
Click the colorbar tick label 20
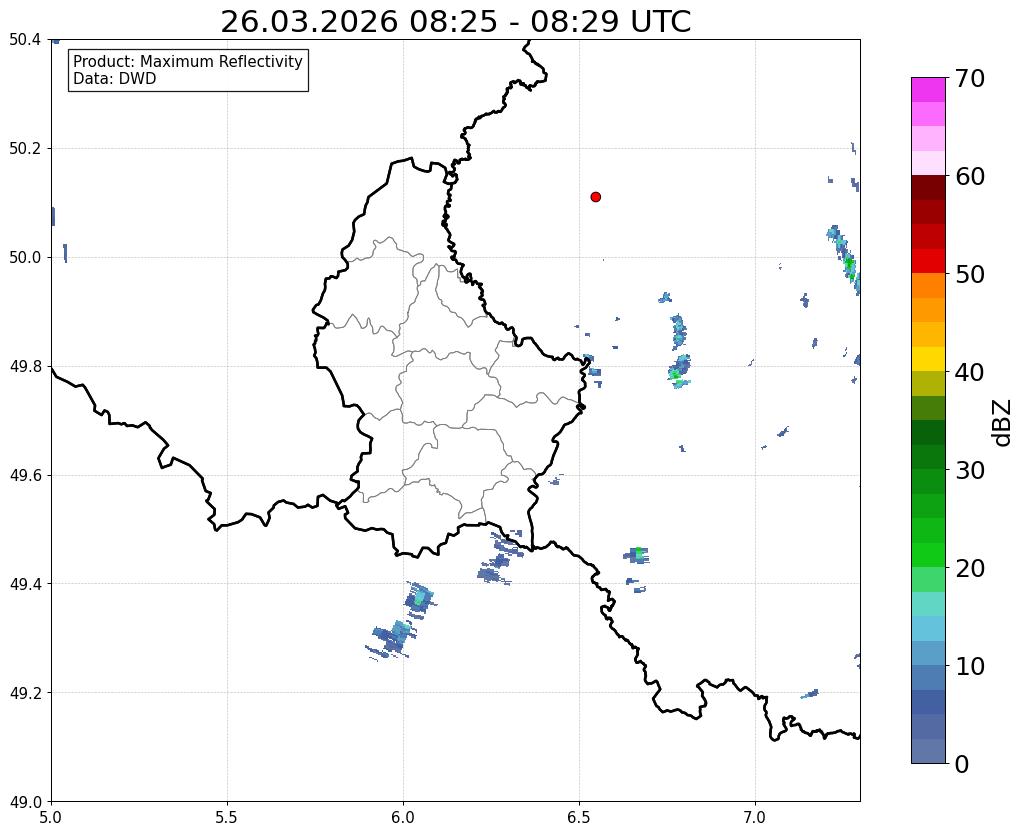pyautogui.click(x=970, y=568)
